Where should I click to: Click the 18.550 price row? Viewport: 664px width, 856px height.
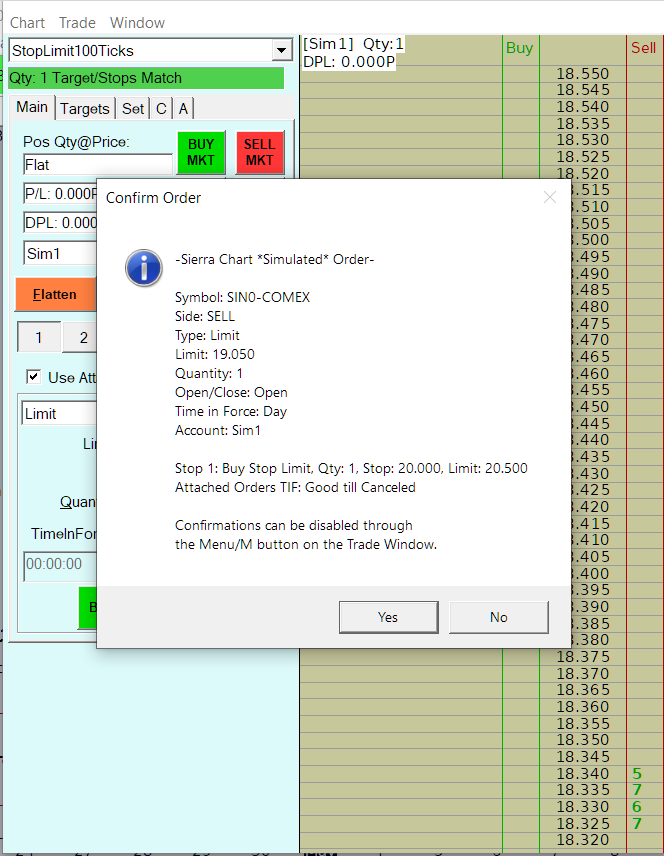(583, 74)
